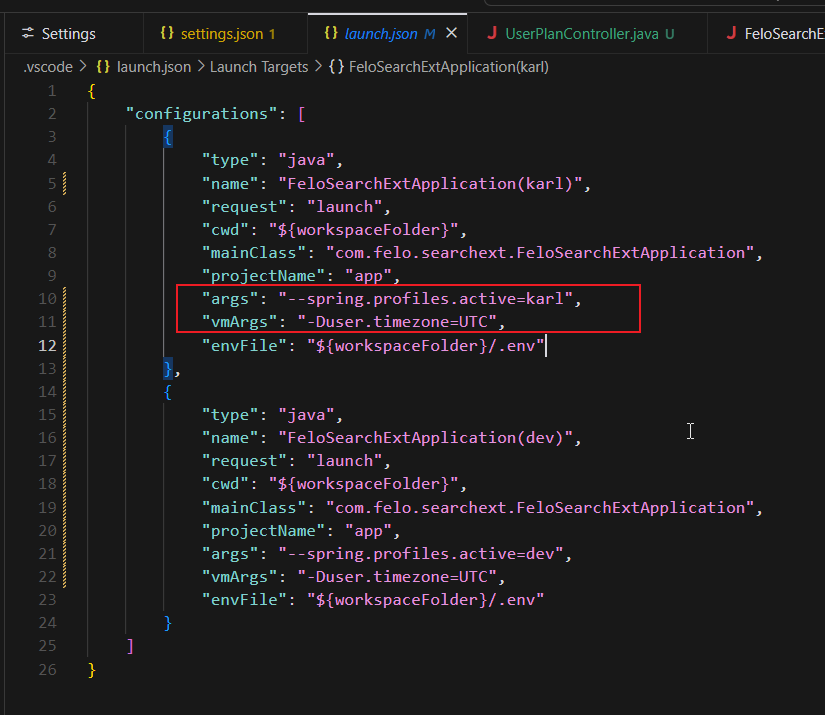This screenshot has height=715, width=825.
Task: Click the "cwd" key on line 18
Action: pyautogui.click(x=226, y=484)
